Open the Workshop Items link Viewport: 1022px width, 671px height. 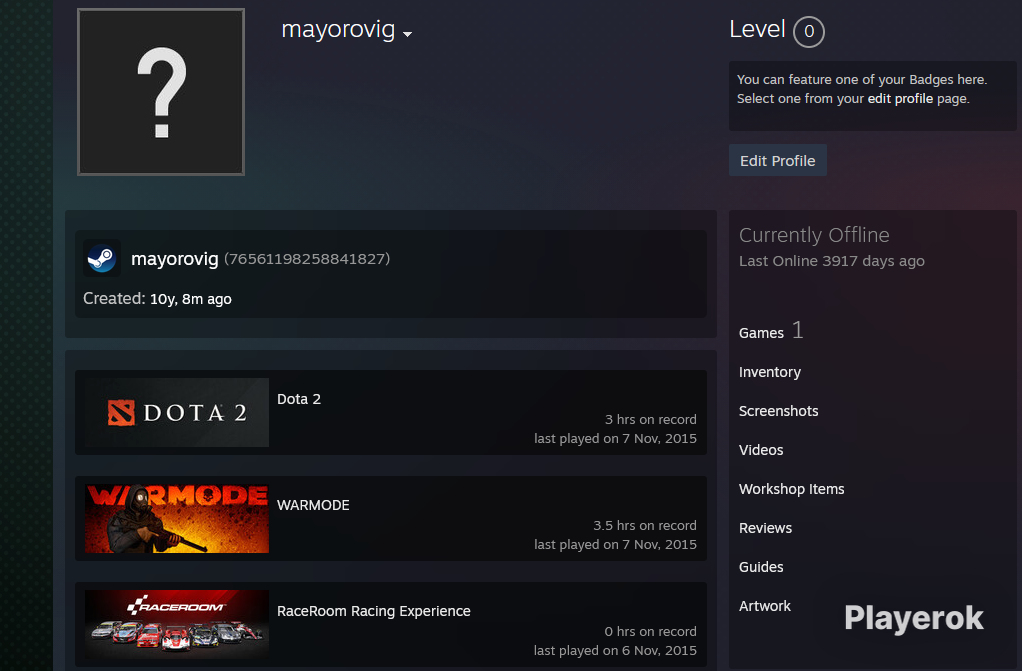point(791,489)
